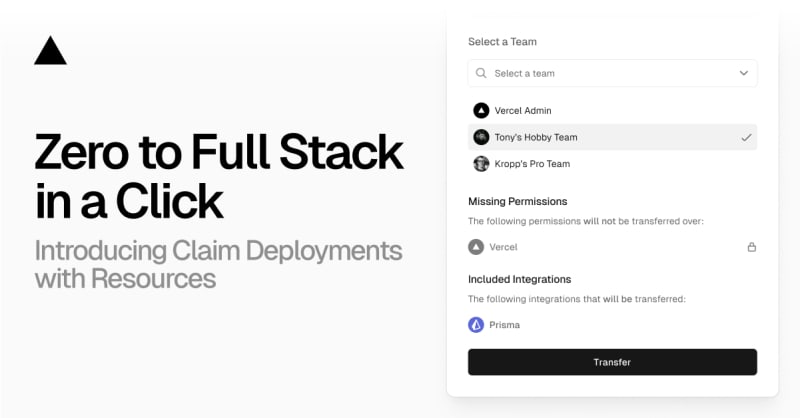This screenshot has width=800, height=418.
Task: Click the magnifying glass search icon
Action: [x=481, y=73]
